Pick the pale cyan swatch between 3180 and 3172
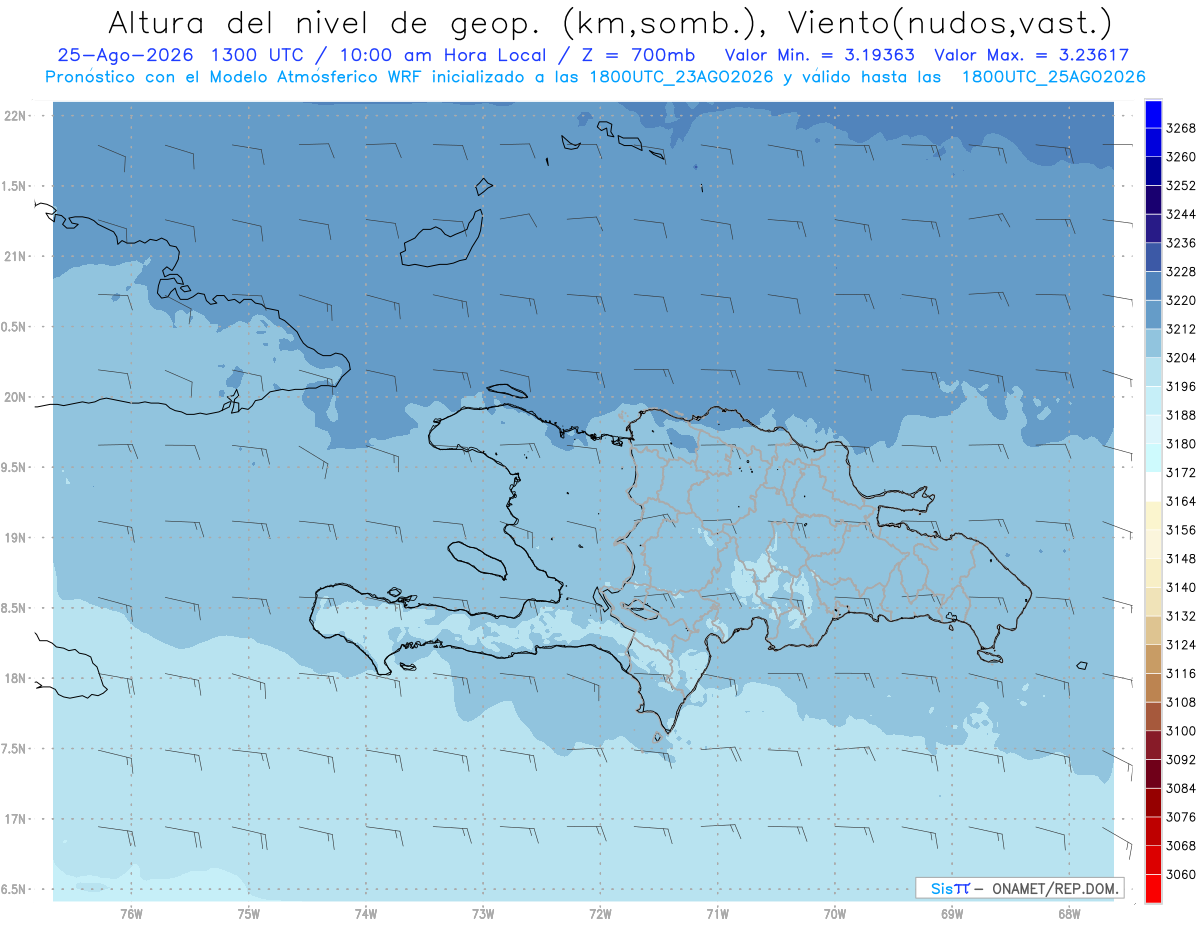This screenshot has height=927, width=1200. coord(1152,458)
